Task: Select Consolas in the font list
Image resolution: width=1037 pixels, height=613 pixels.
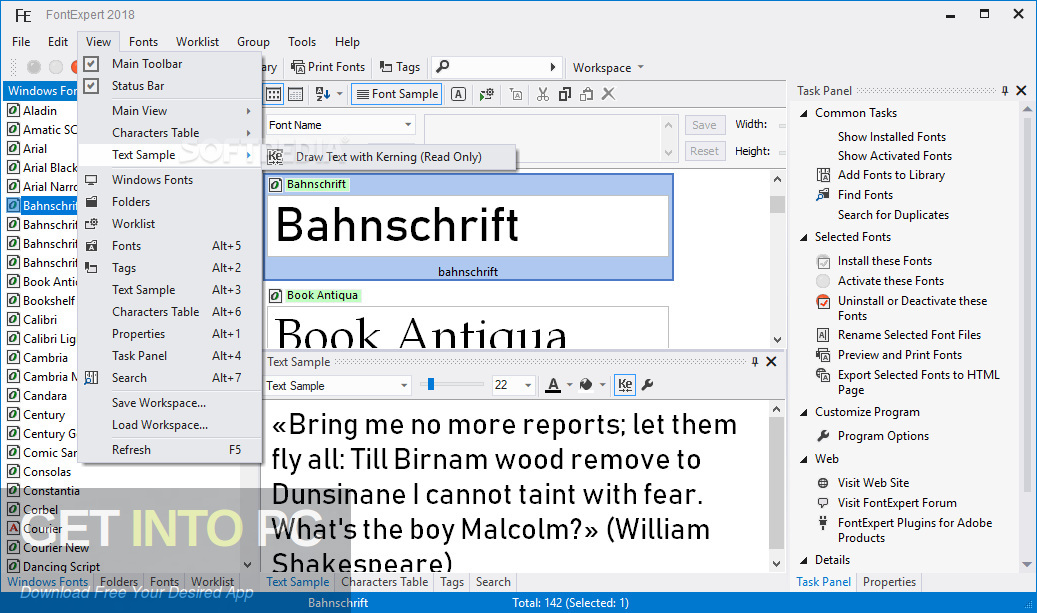Action: (46, 471)
